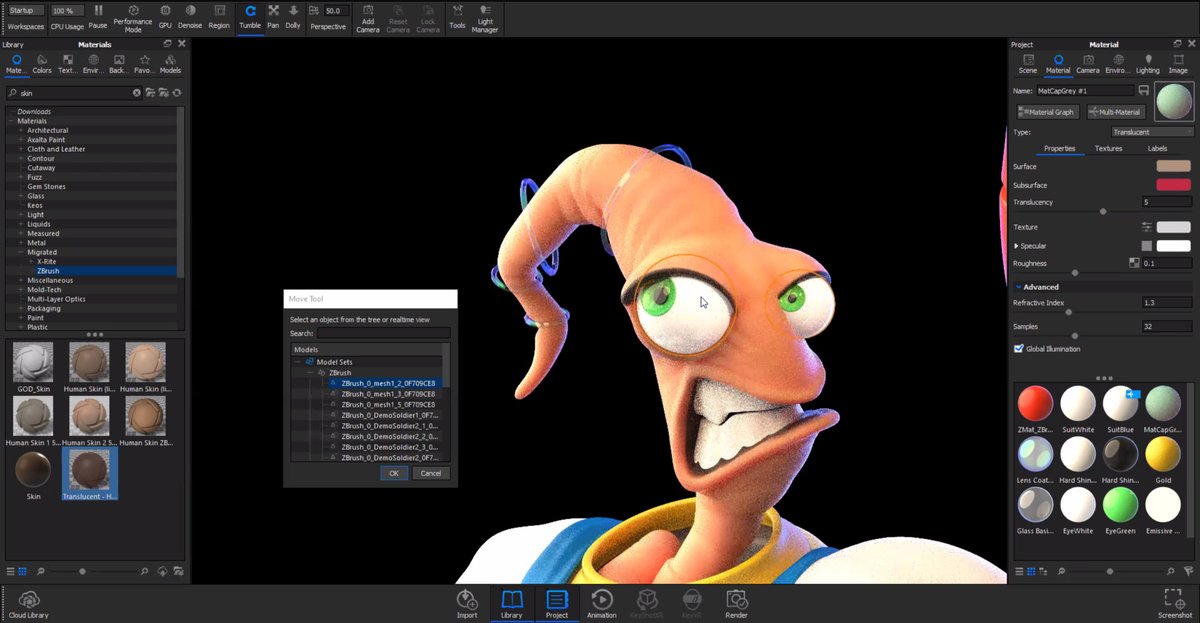Screen dimensions: 1200x623
Task: Refresh the library using the reload icon
Action: (177, 92)
